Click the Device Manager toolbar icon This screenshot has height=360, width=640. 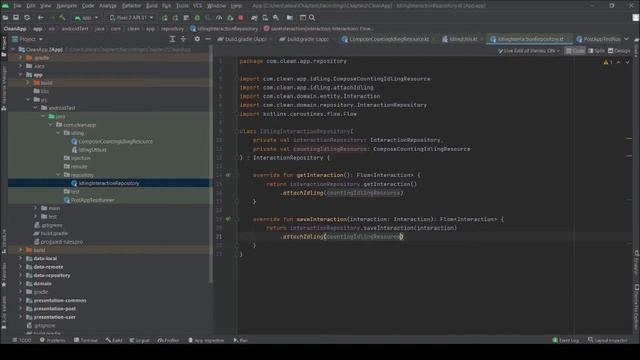tap(265, 18)
